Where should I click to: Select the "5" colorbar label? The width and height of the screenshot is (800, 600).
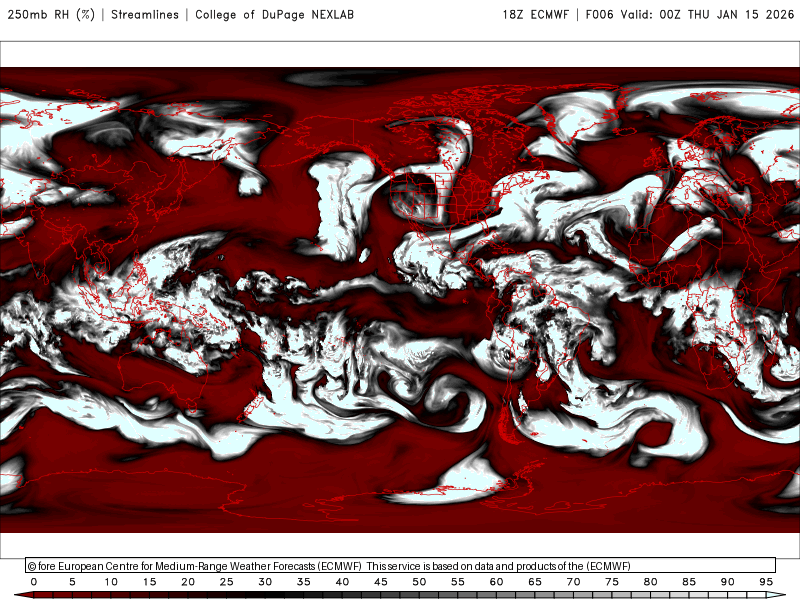click(x=72, y=582)
